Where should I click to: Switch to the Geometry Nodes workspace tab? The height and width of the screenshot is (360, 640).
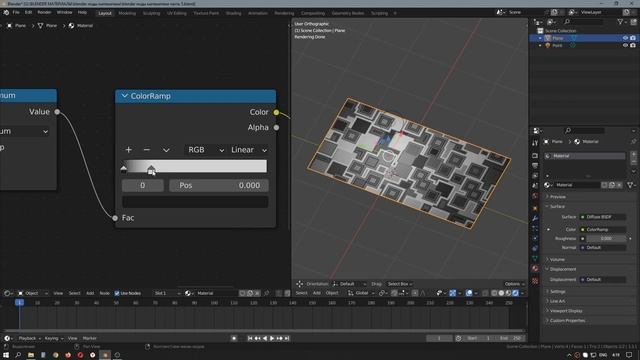348,13
